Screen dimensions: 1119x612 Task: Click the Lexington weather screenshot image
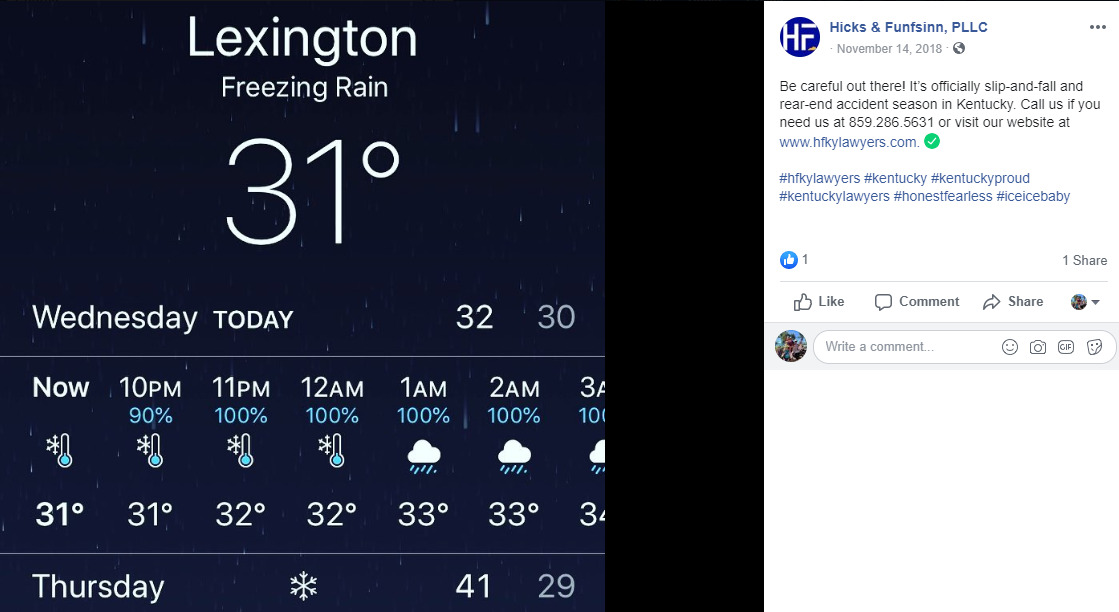302,306
